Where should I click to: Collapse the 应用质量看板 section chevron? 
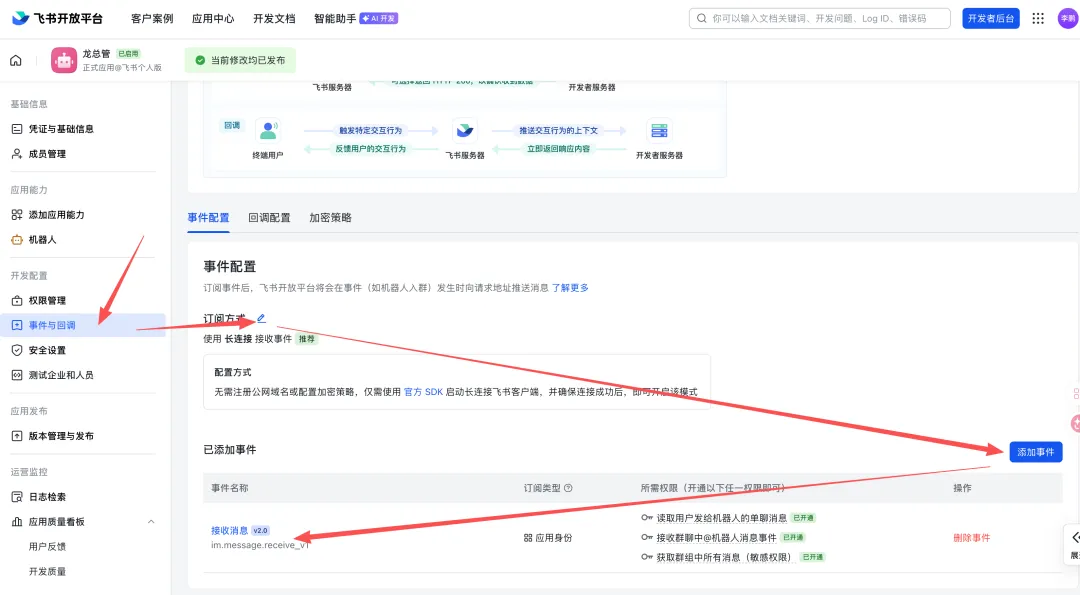[151, 522]
